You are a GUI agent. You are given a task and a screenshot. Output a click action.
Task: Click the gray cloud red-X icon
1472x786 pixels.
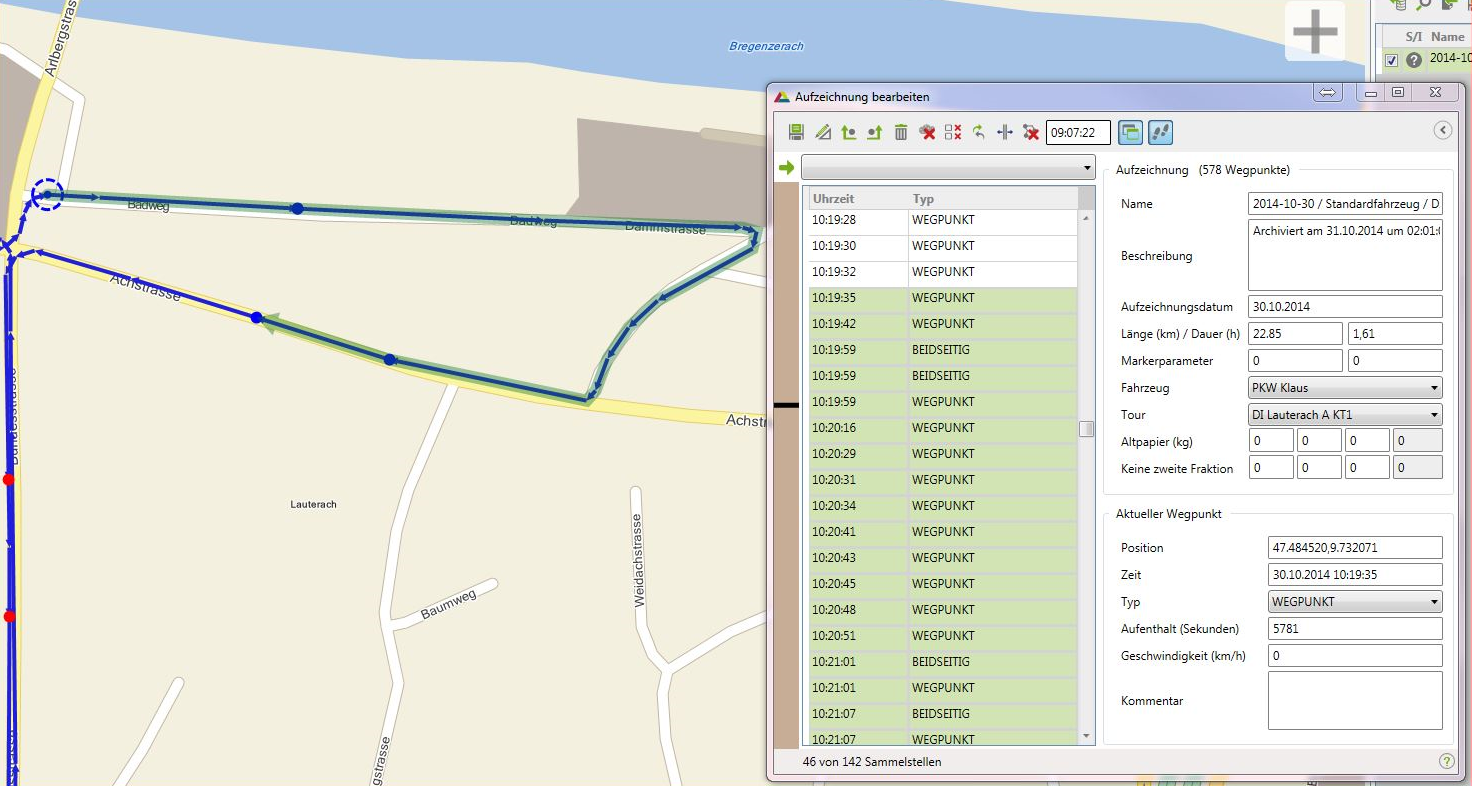coord(927,132)
